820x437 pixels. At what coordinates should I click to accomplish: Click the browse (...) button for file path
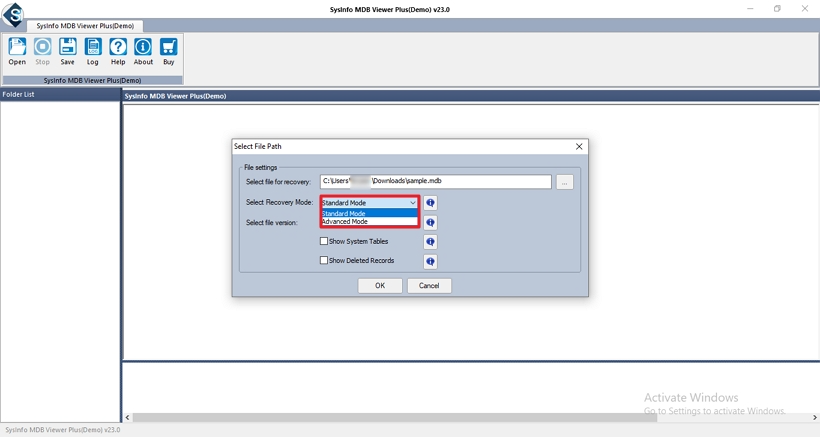(564, 182)
